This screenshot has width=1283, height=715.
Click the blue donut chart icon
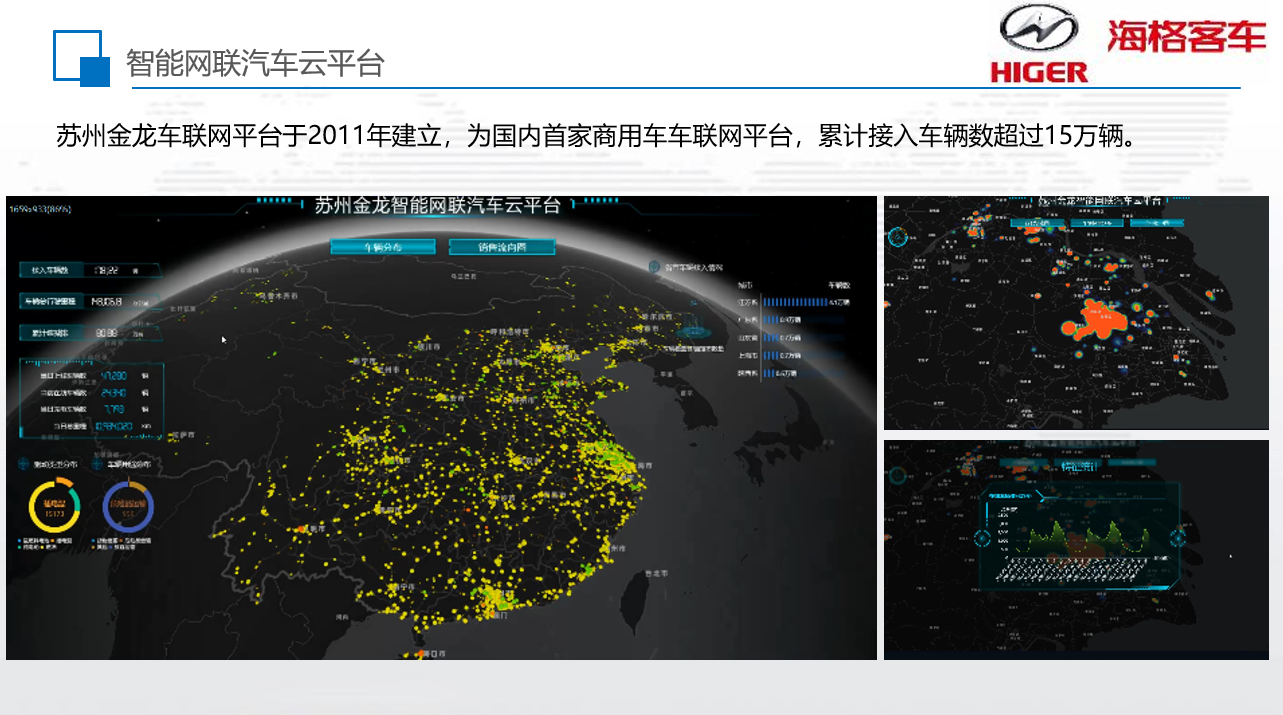coord(128,509)
